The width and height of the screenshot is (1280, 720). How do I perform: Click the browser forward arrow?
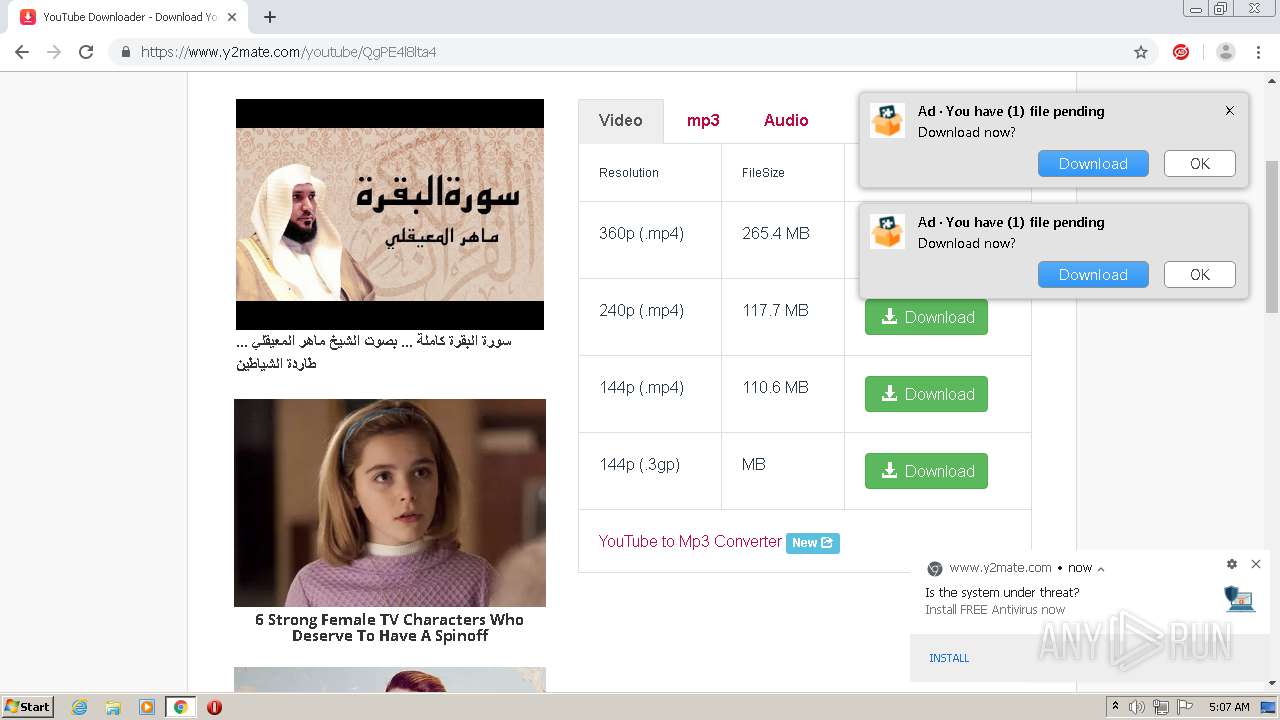[x=54, y=52]
